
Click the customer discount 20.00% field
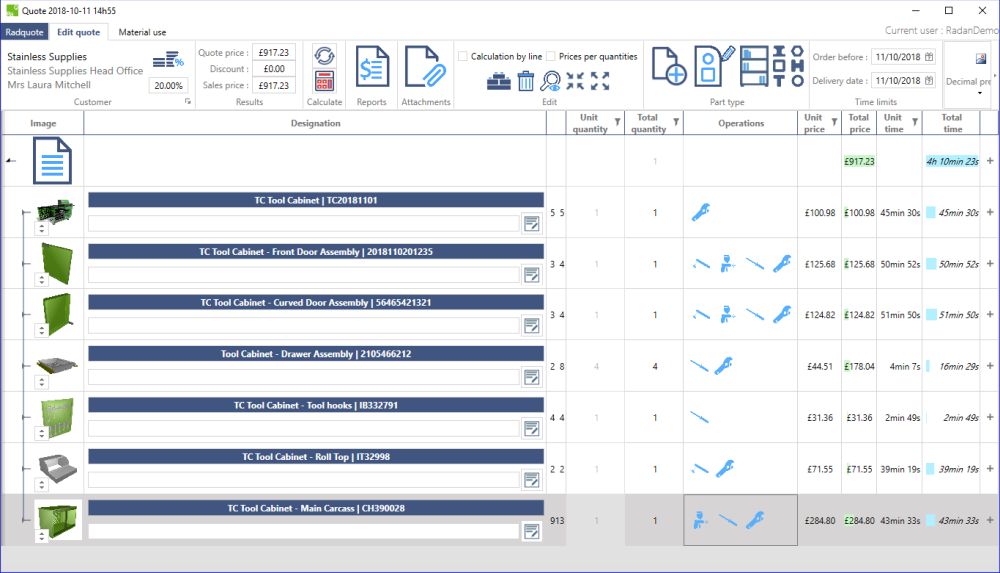tap(168, 86)
